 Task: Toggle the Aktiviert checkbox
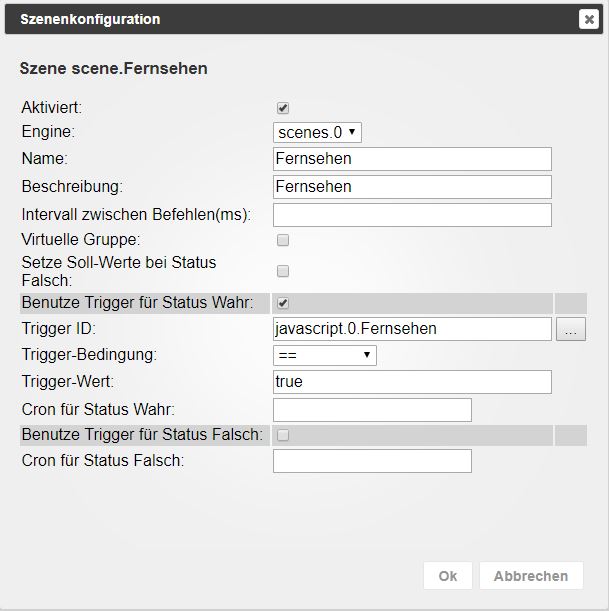(283, 108)
